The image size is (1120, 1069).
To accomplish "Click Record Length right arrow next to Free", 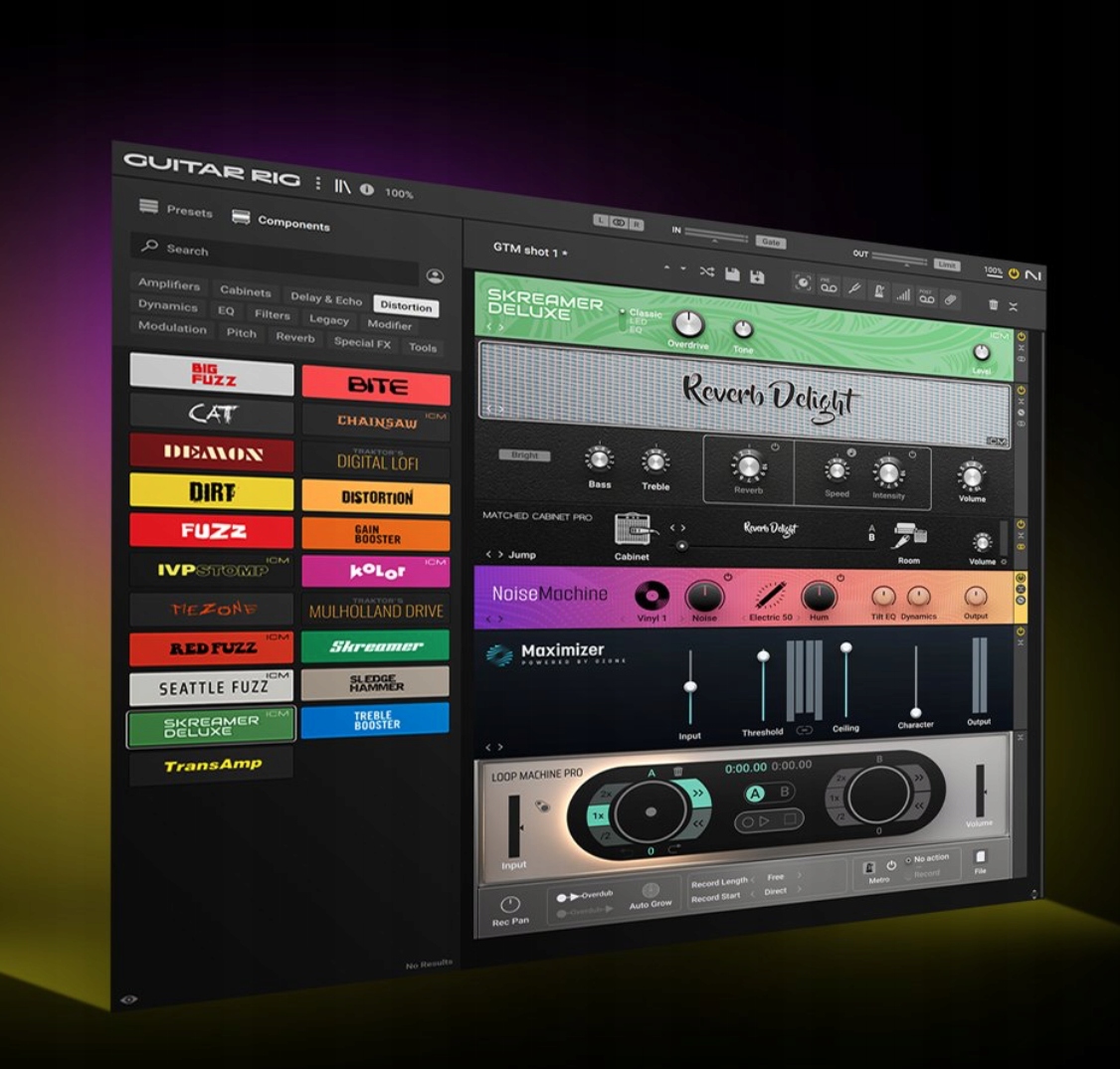I will click(x=800, y=875).
